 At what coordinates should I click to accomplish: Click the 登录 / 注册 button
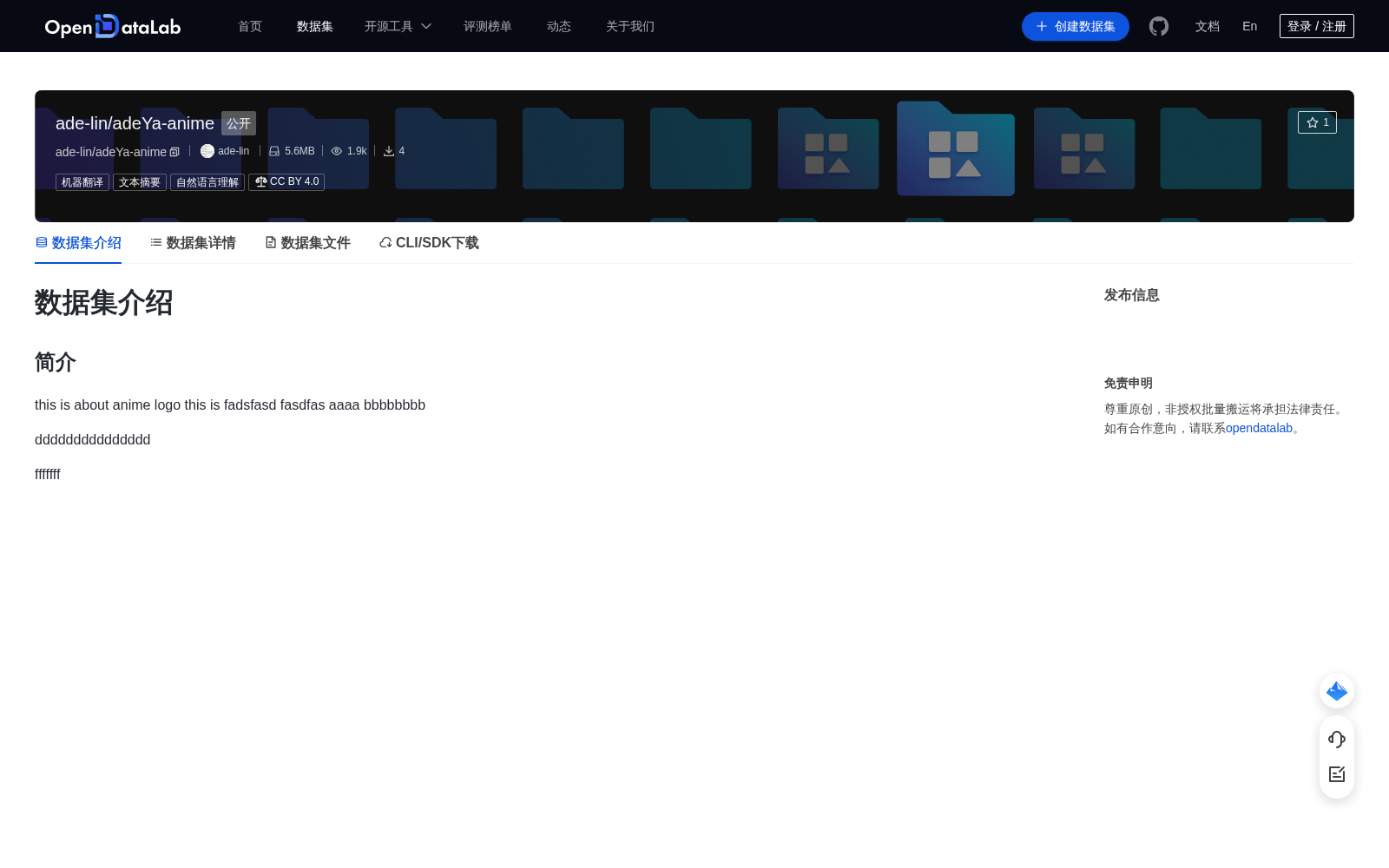click(x=1317, y=26)
